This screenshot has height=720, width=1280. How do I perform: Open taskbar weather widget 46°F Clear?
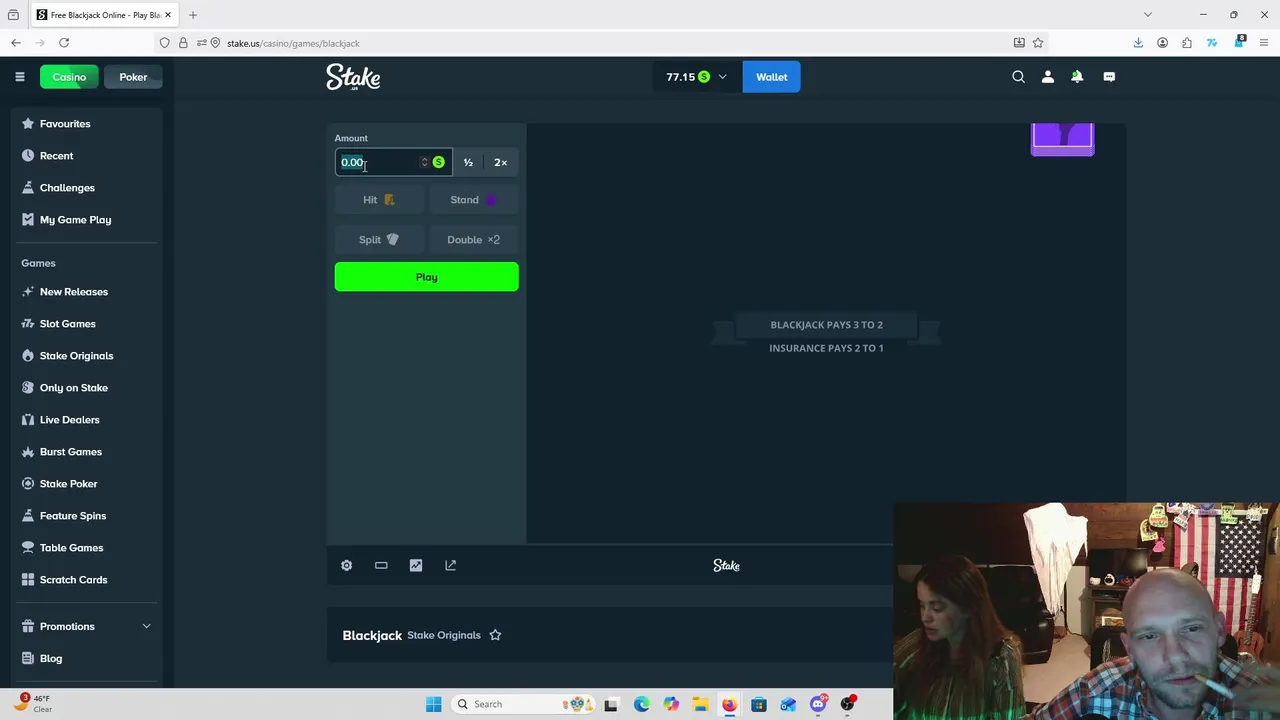click(32, 704)
